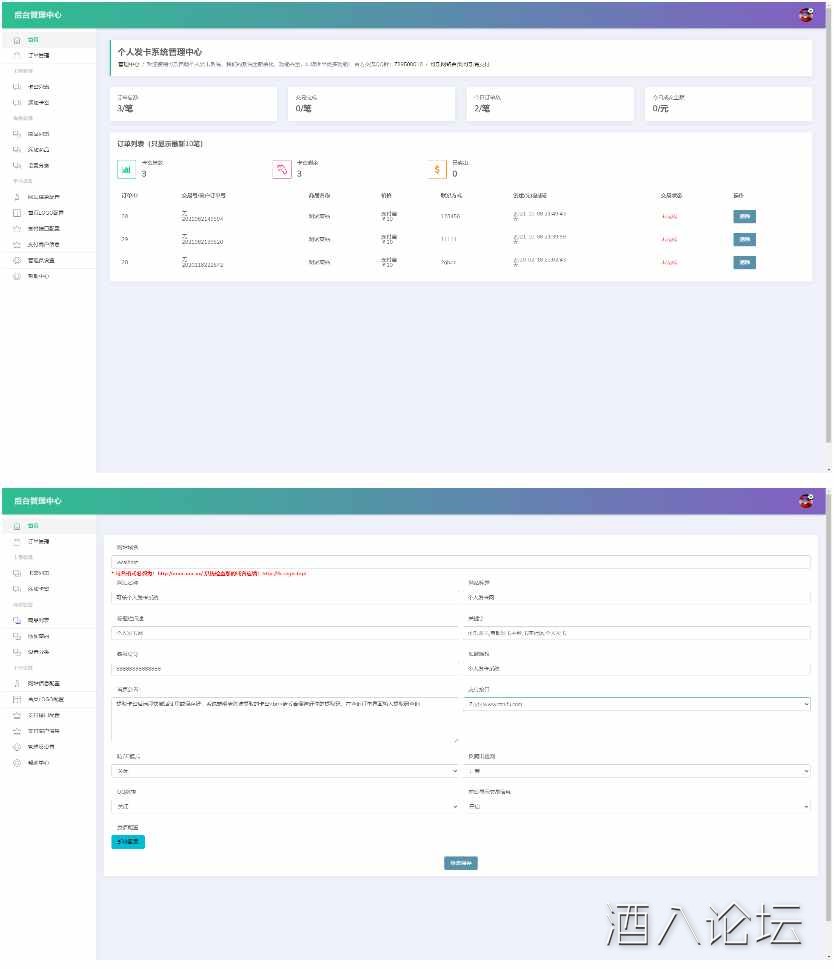Click the blue action button in last order row
This screenshot has width=834, height=969.
[x=744, y=262]
